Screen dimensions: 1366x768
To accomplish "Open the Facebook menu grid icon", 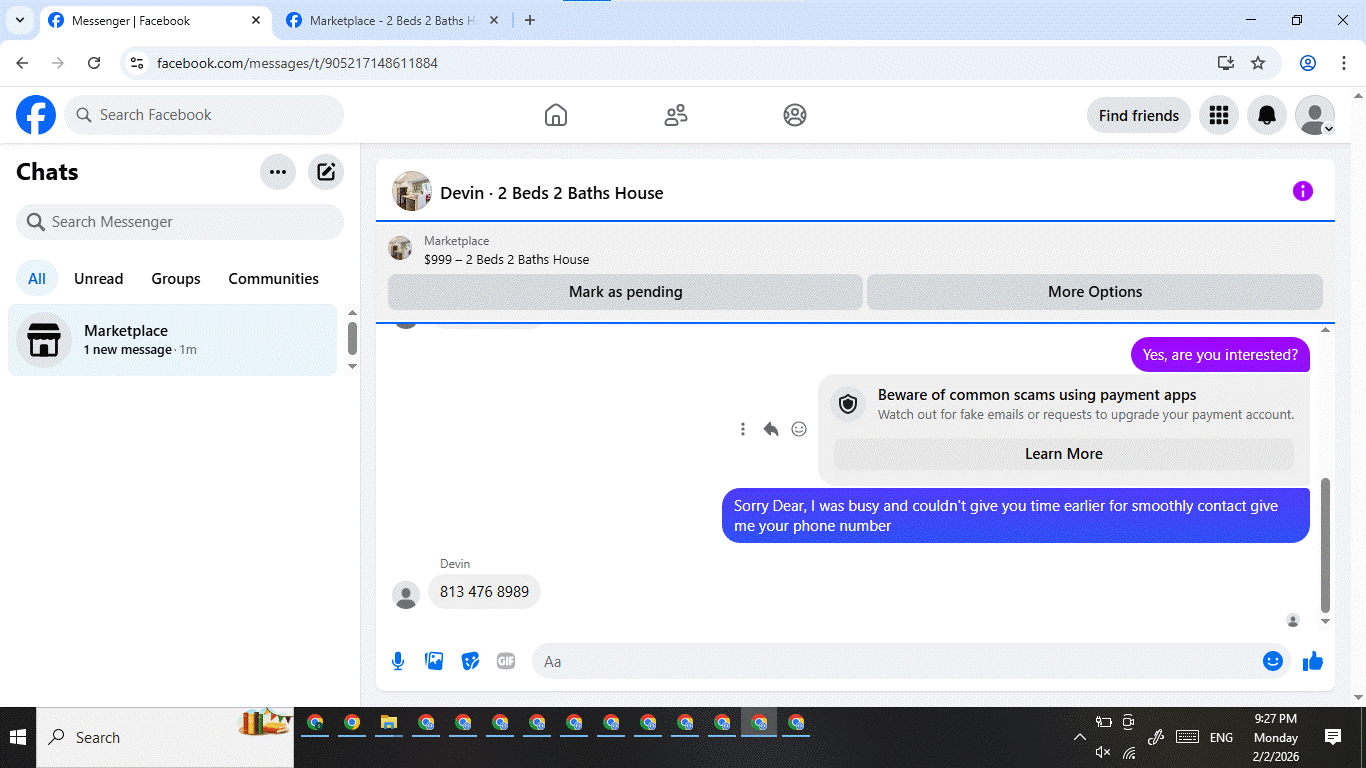I will pyautogui.click(x=1219, y=115).
